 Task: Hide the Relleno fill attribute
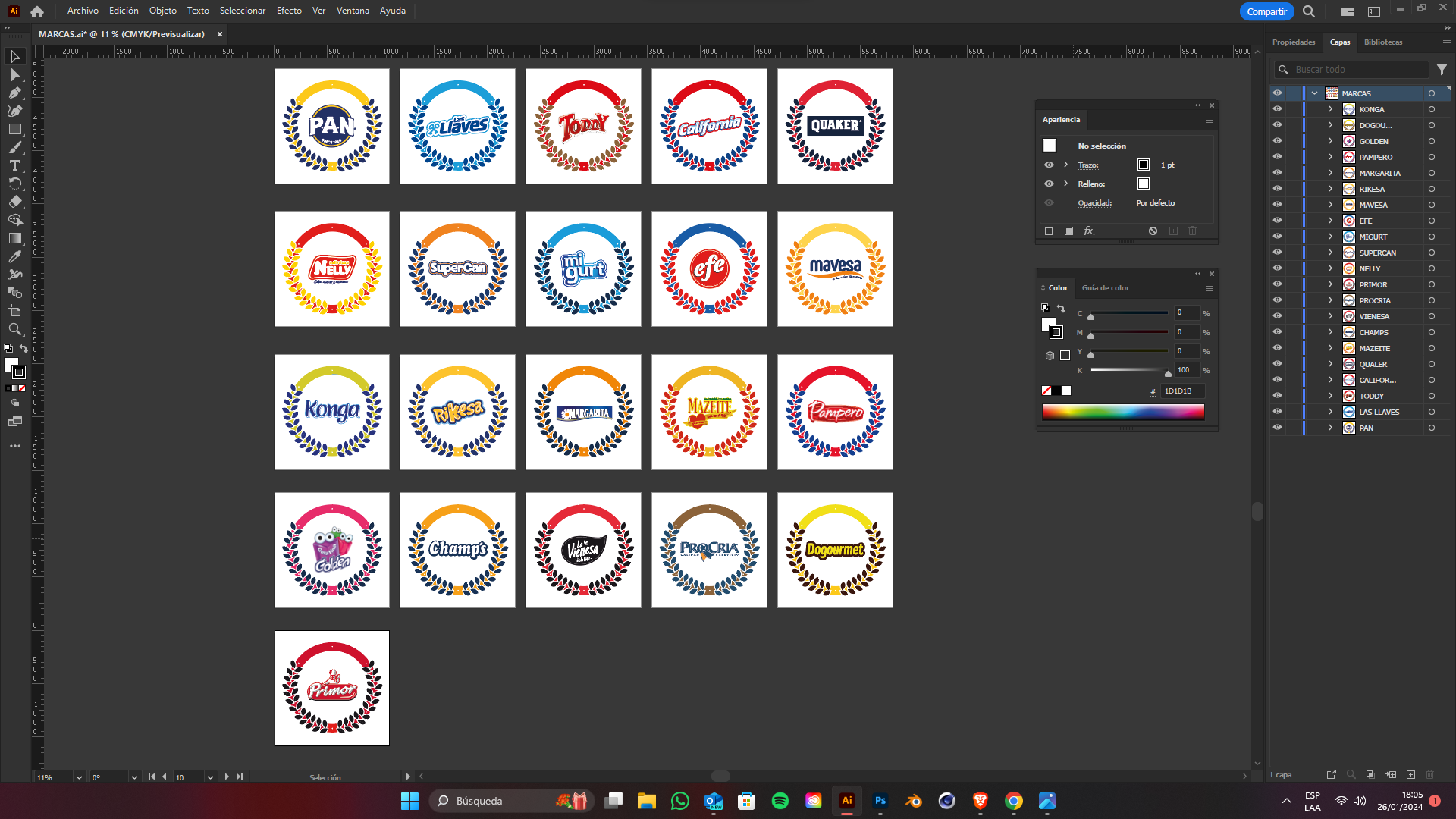point(1049,184)
